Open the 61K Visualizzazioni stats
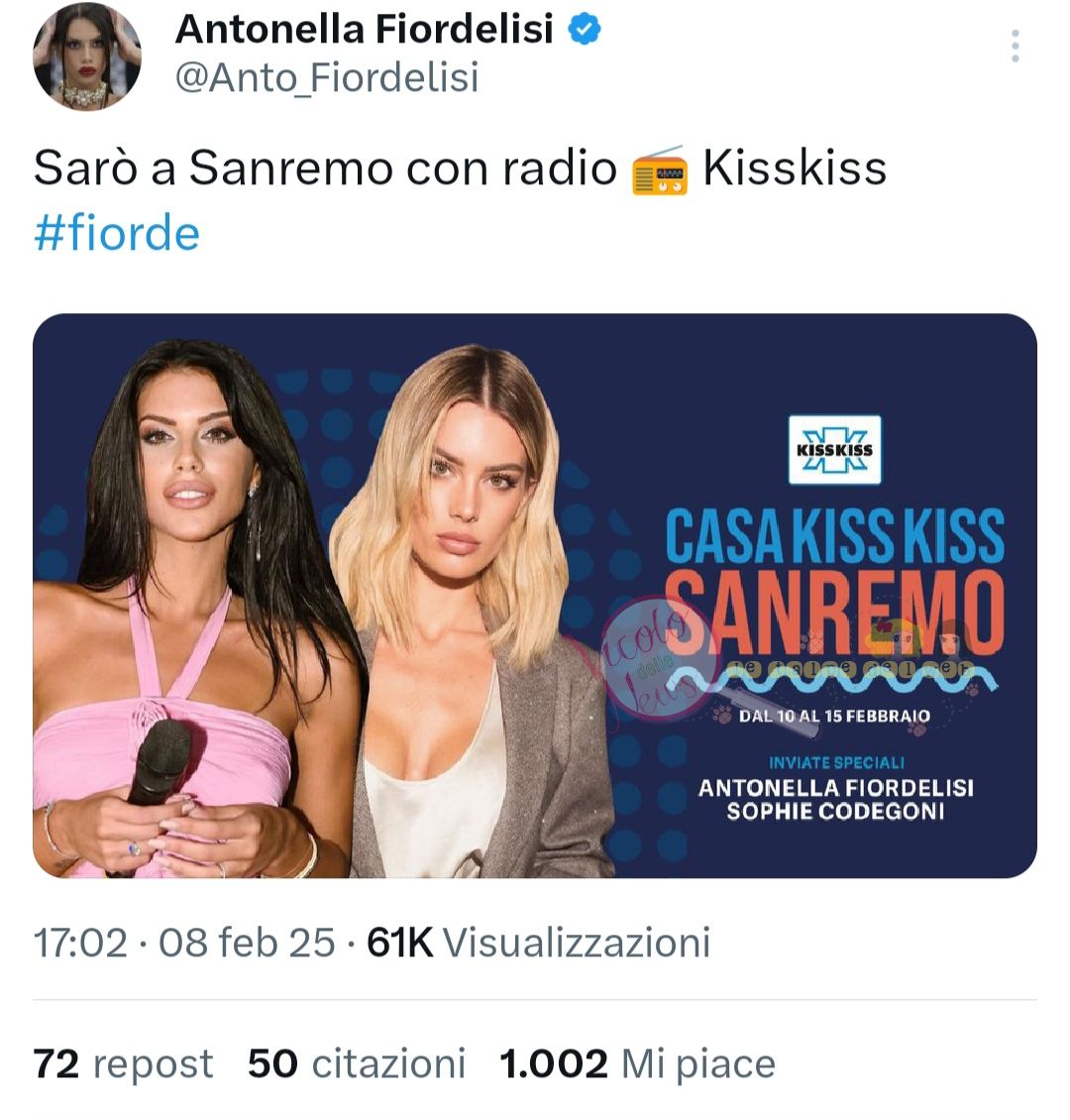The image size is (1070, 1120). (x=538, y=943)
